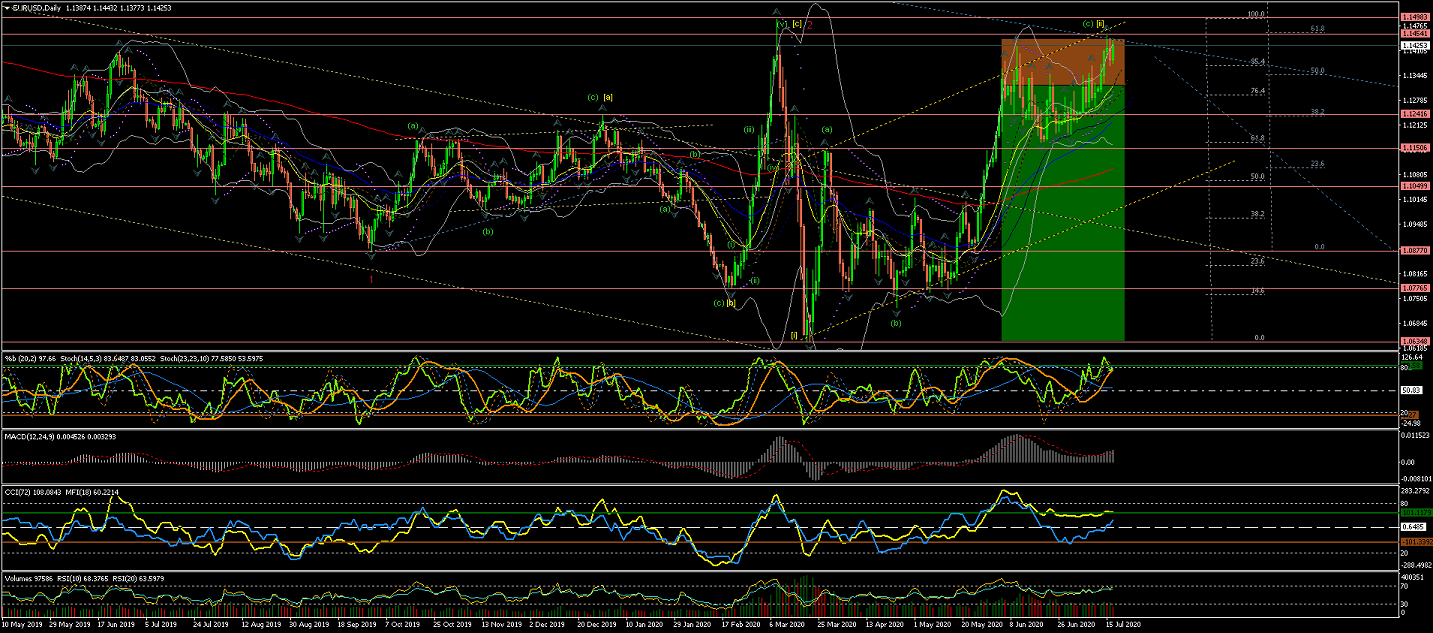Select the 1.06348 bottom price level tag
The image size is (1433, 633).
point(1416,341)
